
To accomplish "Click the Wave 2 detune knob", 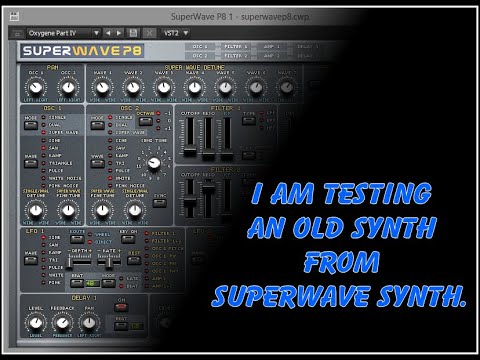I will pos(133,87).
